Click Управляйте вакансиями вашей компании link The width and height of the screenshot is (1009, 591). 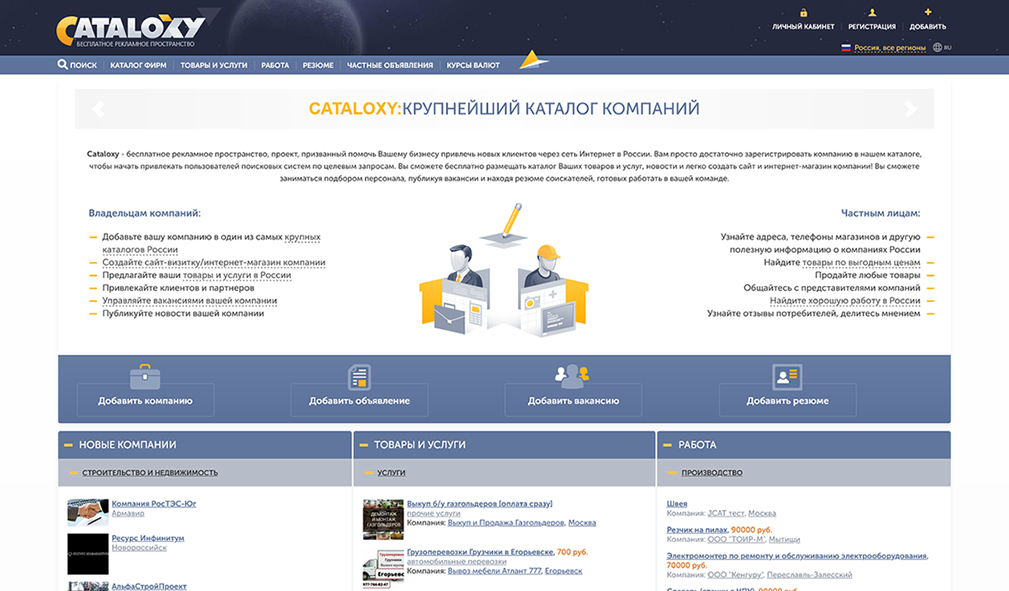(190, 301)
